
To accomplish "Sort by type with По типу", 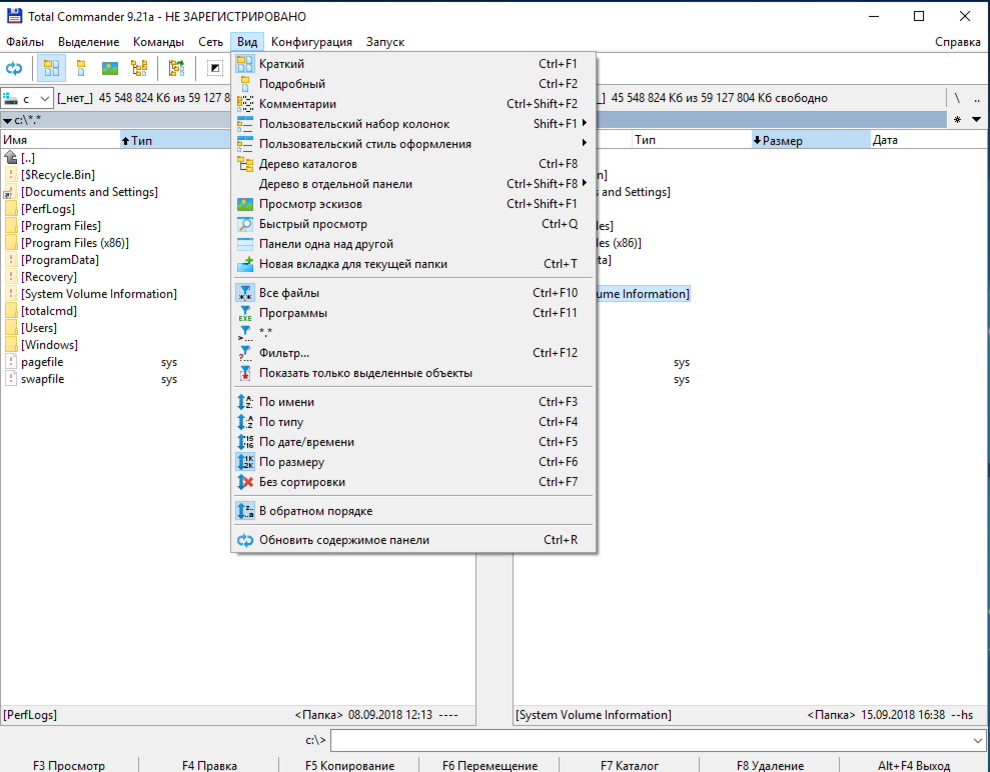I will [x=414, y=422].
